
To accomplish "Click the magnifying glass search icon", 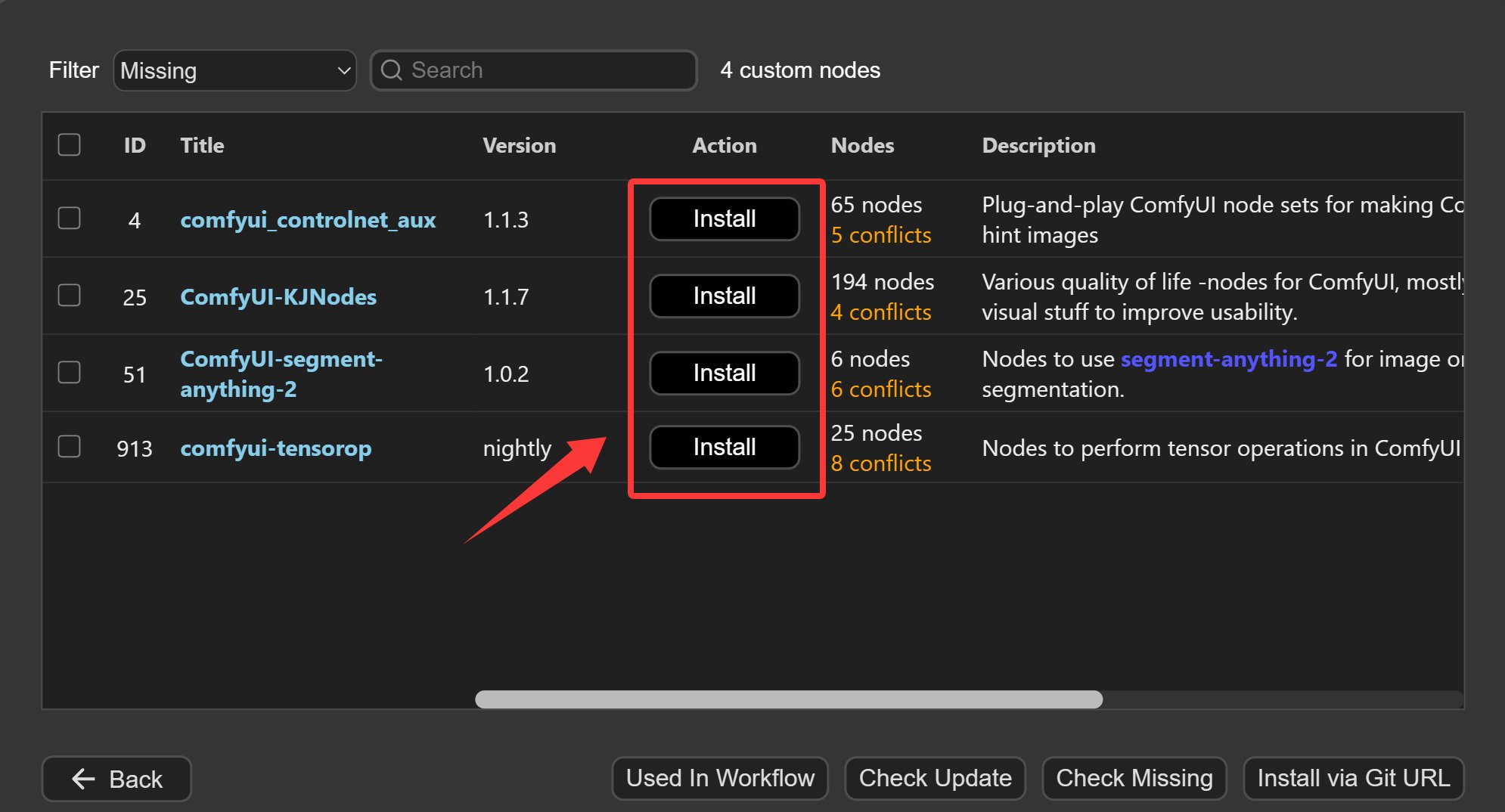I will pos(391,70).
